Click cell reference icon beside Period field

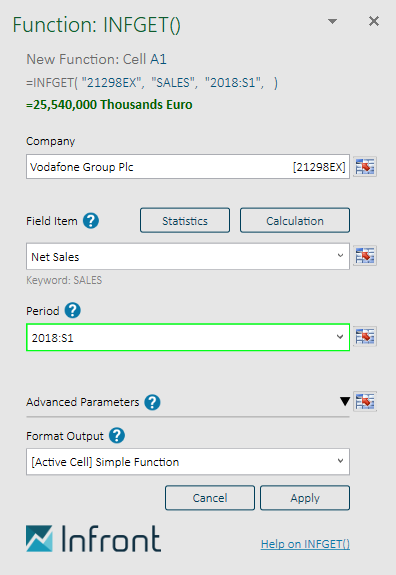[365, 336]
